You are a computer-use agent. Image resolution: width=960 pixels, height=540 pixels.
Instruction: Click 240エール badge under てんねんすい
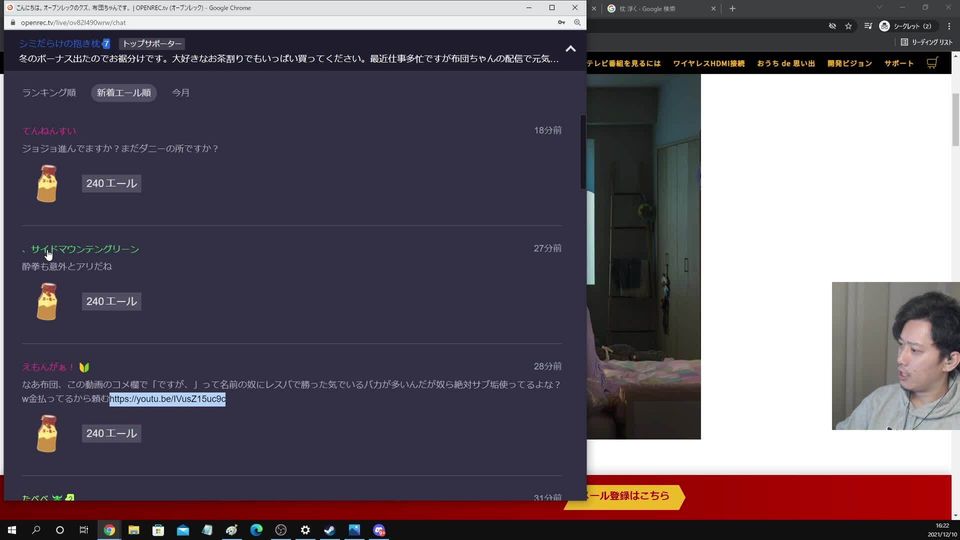(x=111, y=184)
